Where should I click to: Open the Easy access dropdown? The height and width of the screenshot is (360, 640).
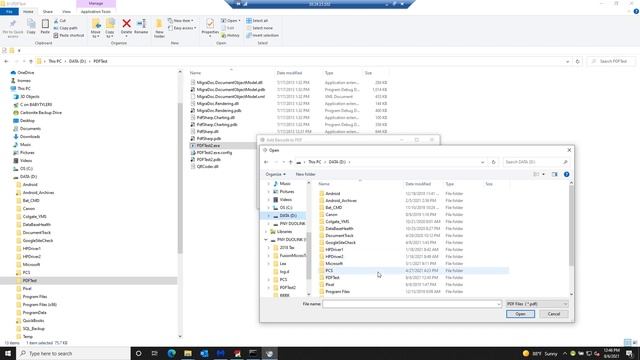(x=182, y=28)
